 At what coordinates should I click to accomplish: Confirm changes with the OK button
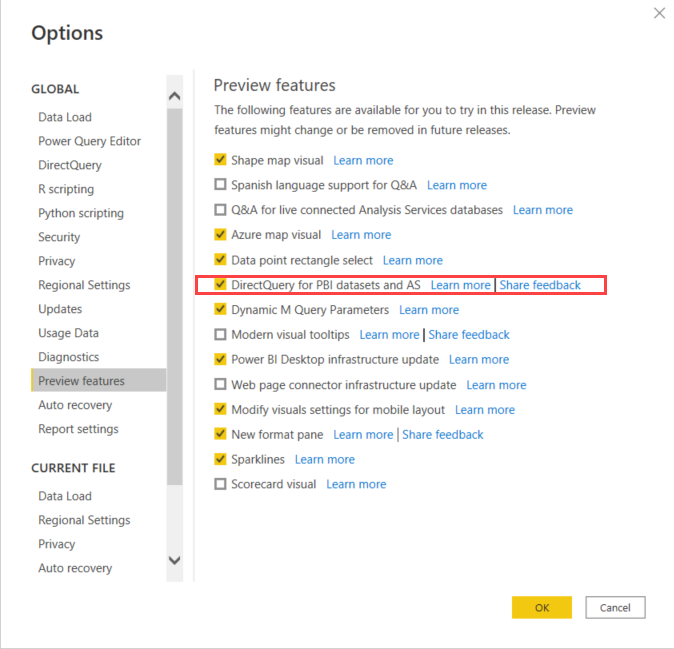542,607
